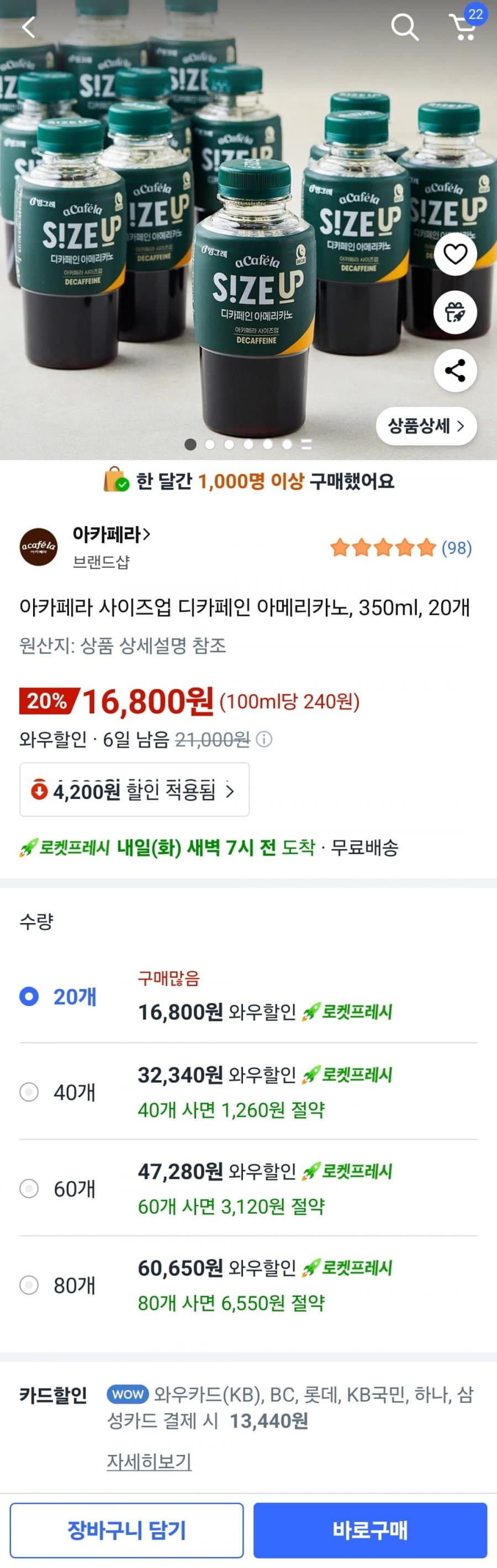Viewport: 497px width, 1568px height.
Task: Select the 40개 quantity option
Action: [x=29, y=1092]
